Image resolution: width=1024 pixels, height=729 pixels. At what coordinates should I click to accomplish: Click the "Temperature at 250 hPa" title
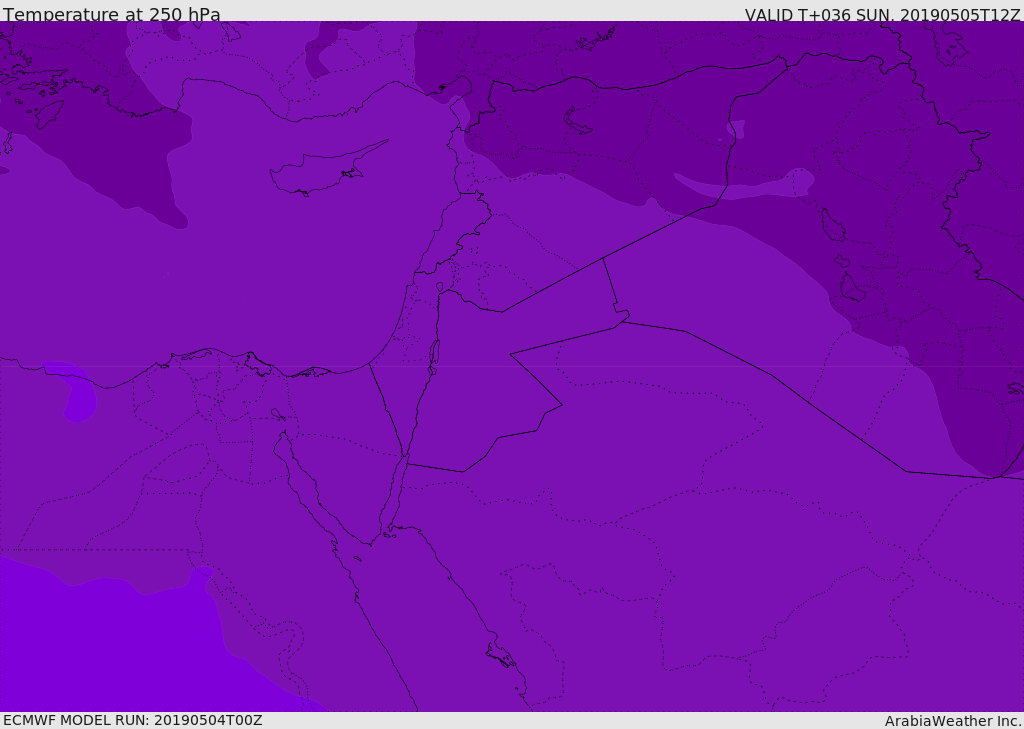[x=111, y=15]
